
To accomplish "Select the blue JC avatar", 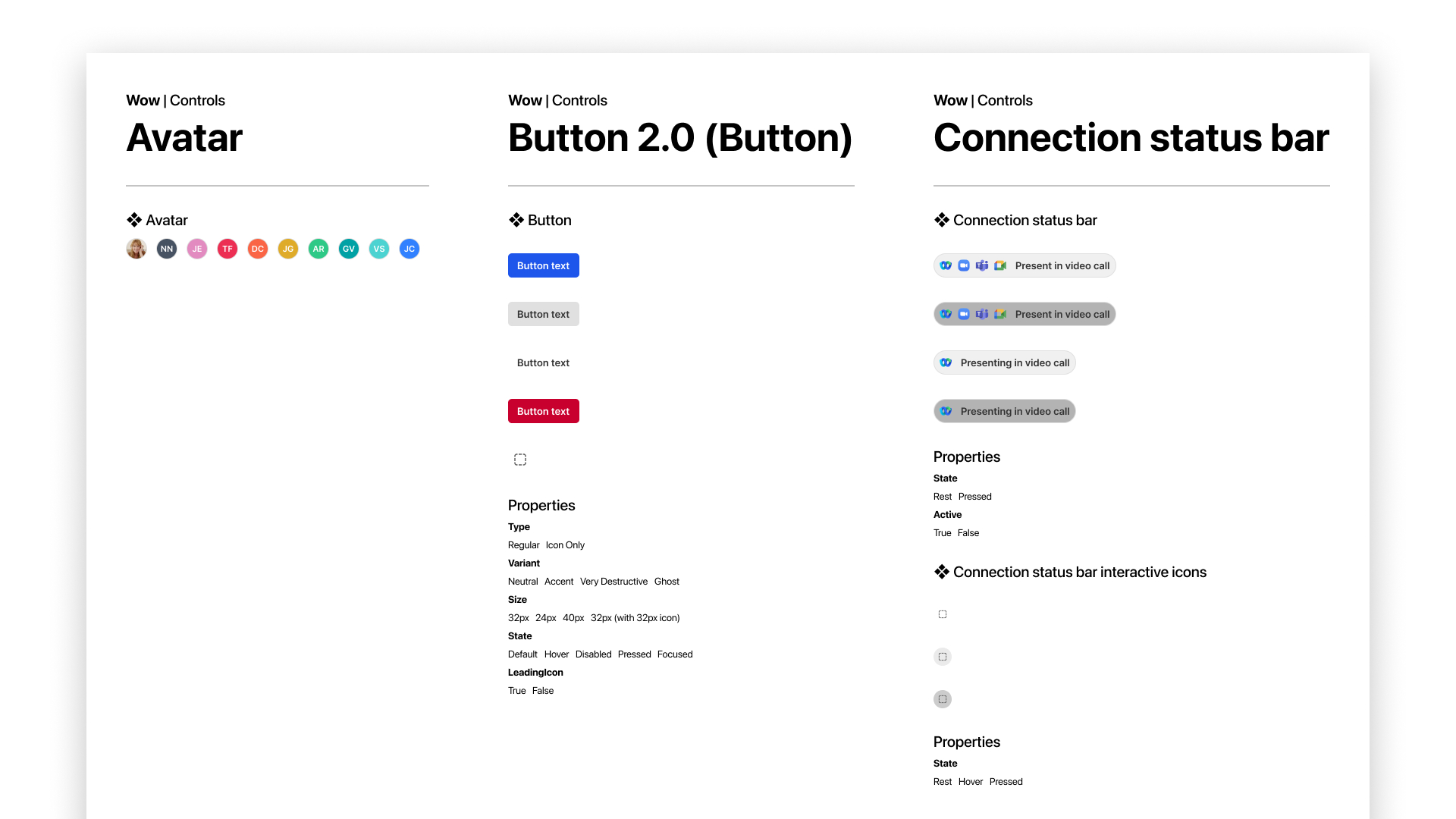I will [x=409, y=249].
